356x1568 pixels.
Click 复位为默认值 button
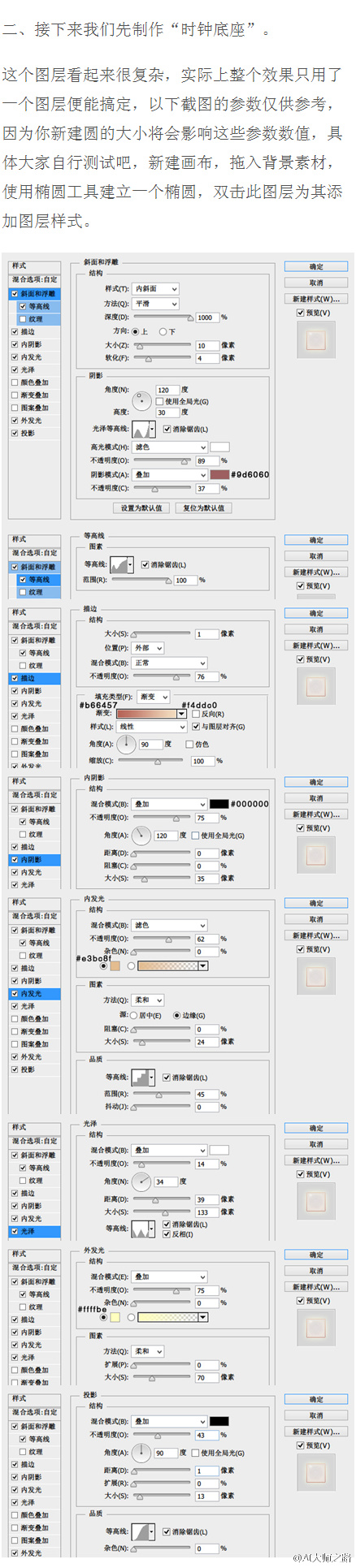coord(203,508)
